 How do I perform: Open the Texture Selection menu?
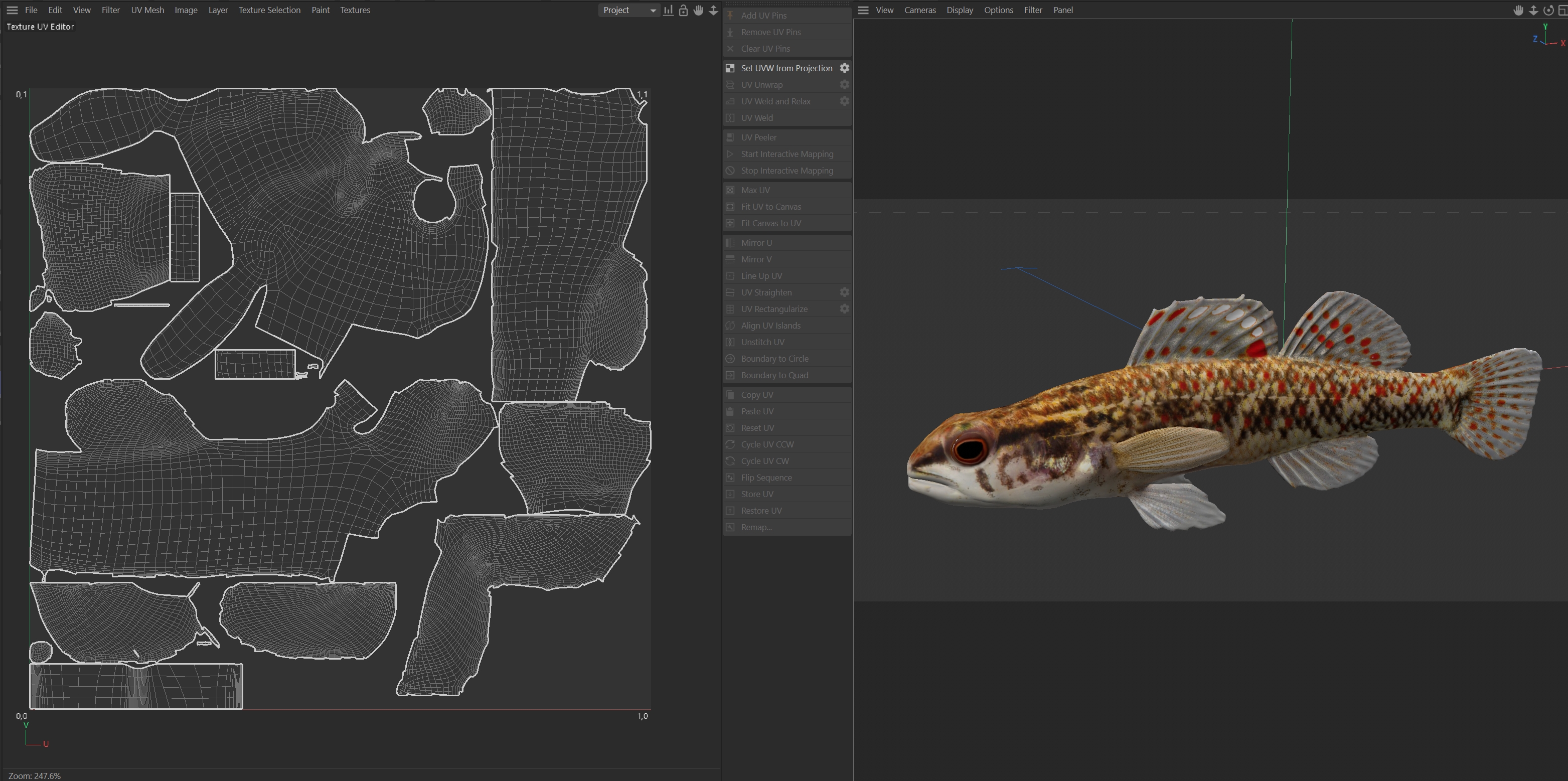(269, 11)
